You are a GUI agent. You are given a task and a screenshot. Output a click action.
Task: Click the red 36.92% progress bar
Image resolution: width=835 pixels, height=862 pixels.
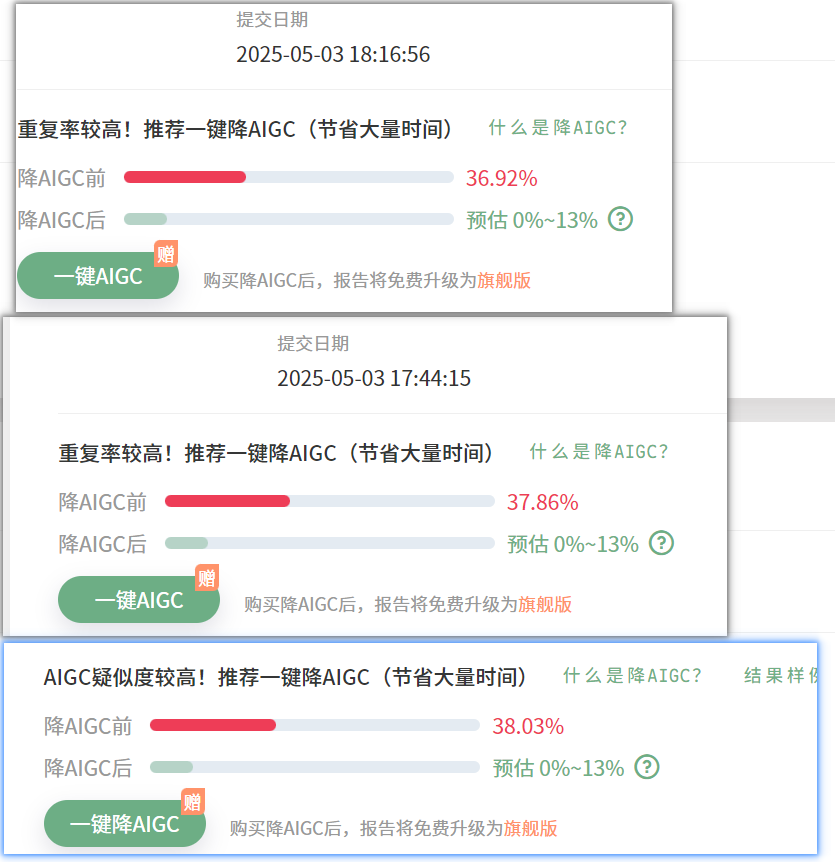(185, 177)
